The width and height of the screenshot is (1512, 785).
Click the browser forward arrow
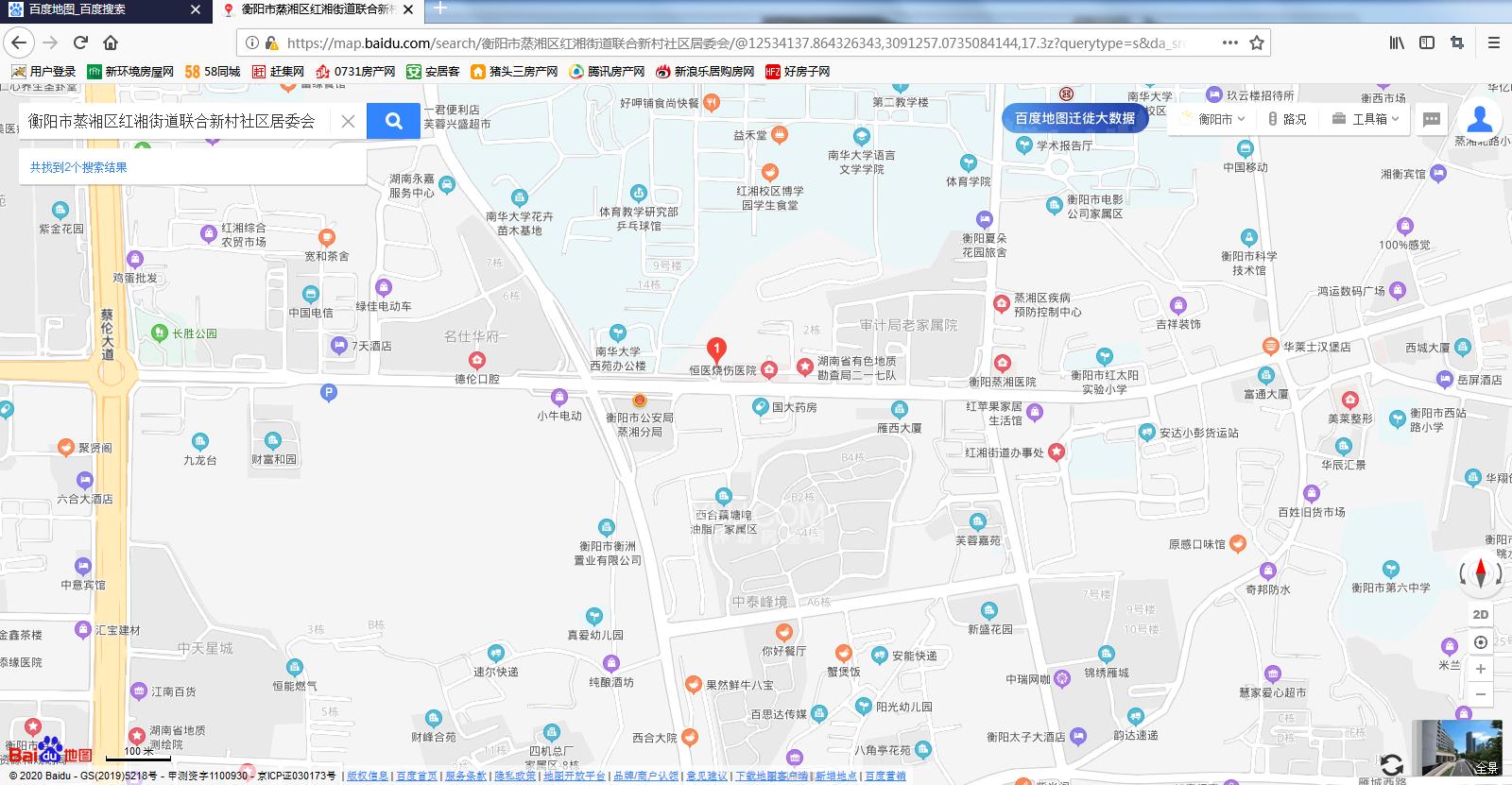[50, 43]
